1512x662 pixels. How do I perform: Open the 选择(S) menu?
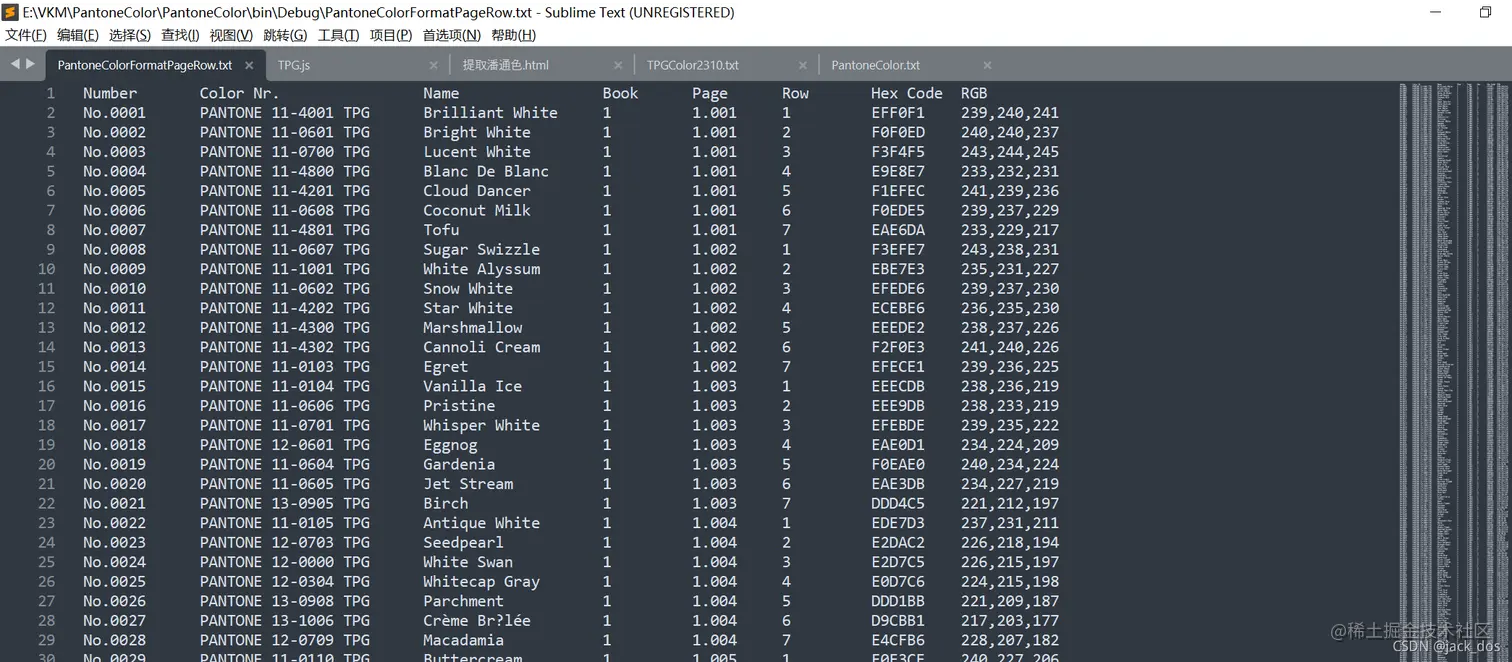click(x=130, y=35)
